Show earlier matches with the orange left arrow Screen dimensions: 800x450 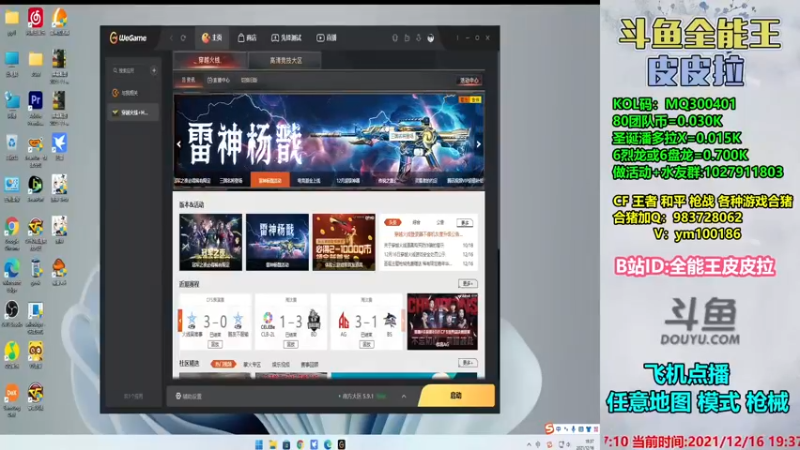180,321
